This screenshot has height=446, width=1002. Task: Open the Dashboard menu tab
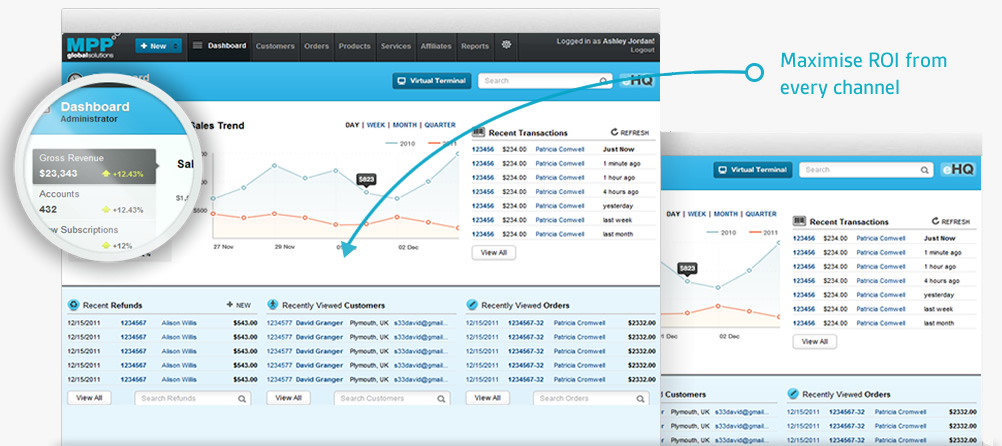pyautogui.click(x=219, y=46)
